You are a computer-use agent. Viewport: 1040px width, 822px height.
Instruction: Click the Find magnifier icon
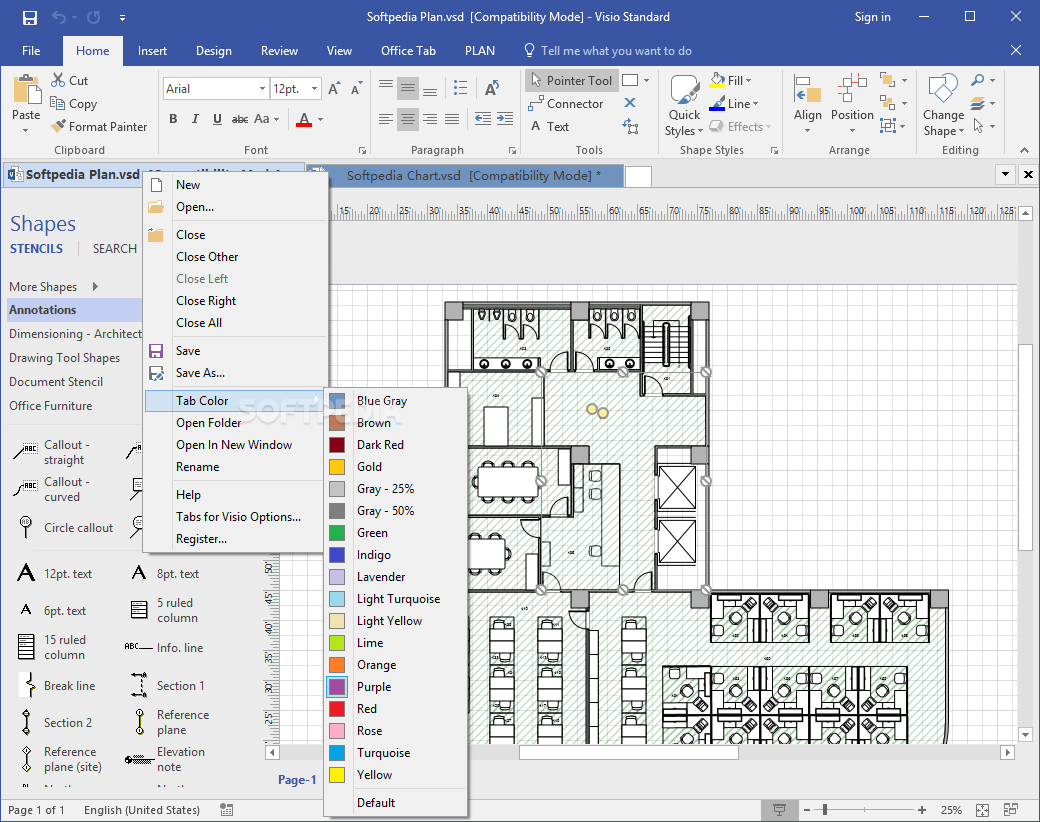point(978,80)
